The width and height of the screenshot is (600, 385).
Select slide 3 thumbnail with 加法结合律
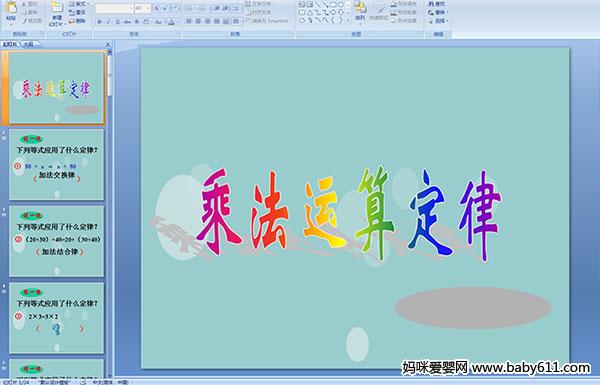coord(56,241)
